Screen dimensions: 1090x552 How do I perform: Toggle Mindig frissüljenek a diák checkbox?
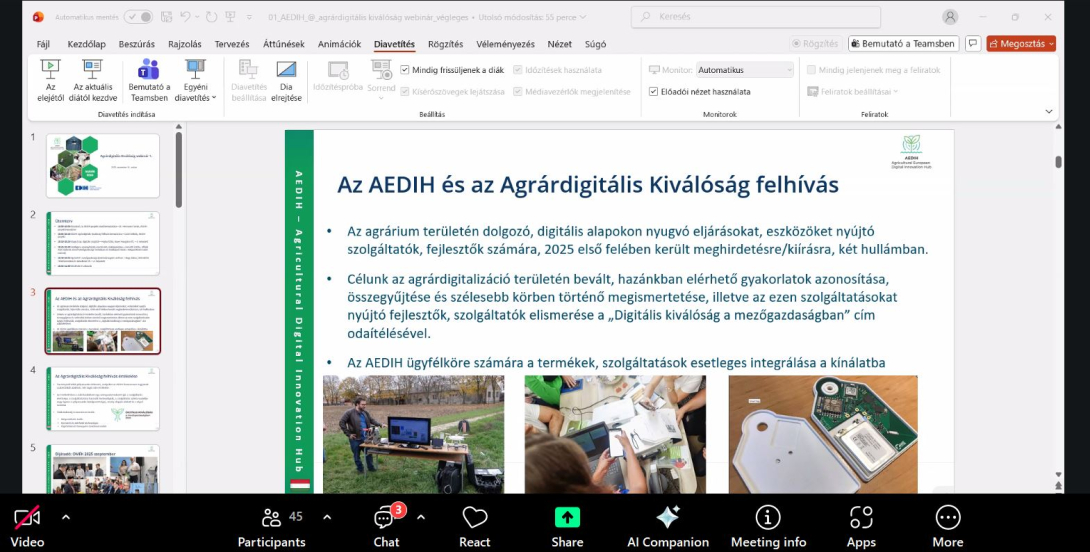405,70
